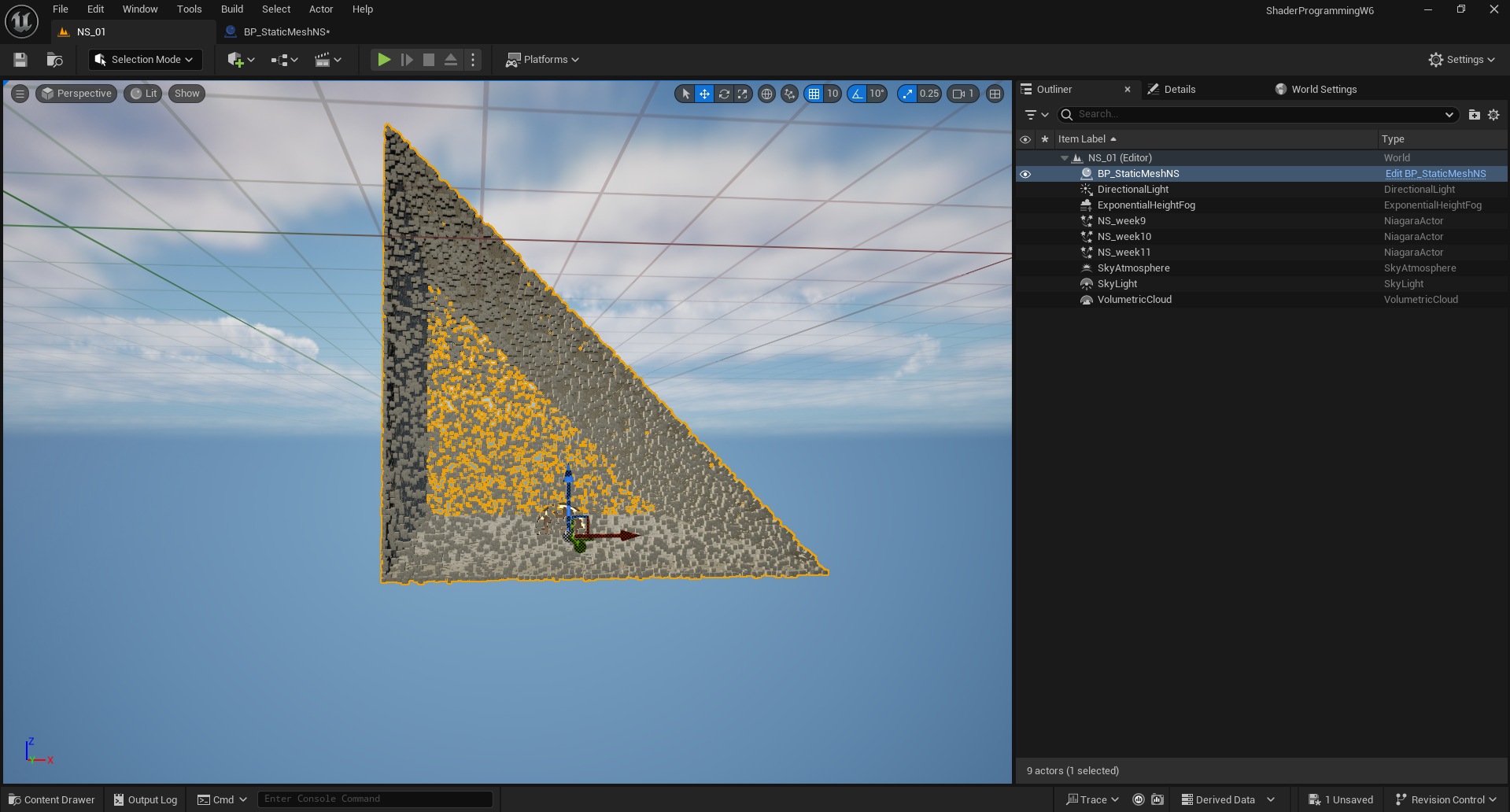Switch to the BP_StaticMeshNS* editor tab
Viewport: 1510px width, 812px height.
[x=286, y=32]
